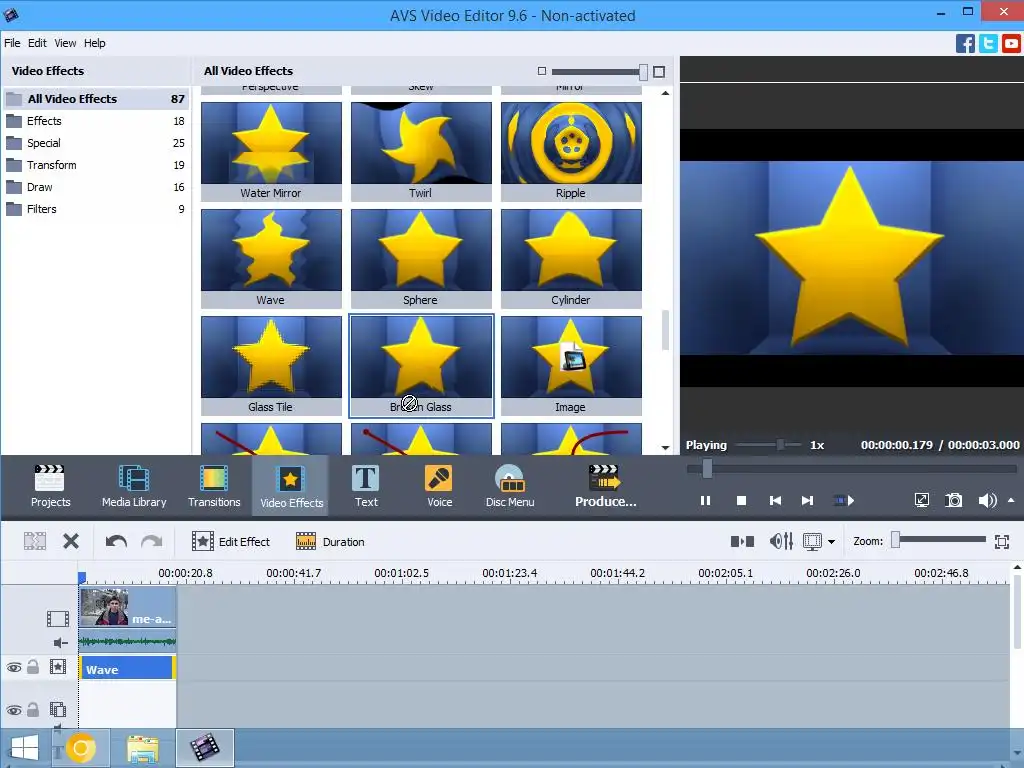Pause the preview playback
Viewport: 1024px width, 768px height.
[x=705, y=501]
